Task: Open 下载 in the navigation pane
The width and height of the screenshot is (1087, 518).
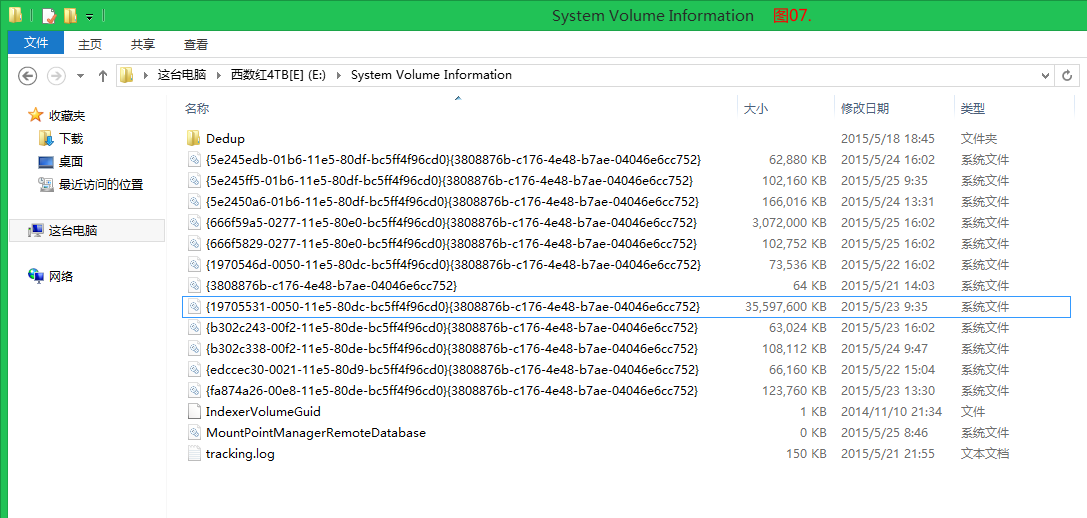Action: pos(71,139)
